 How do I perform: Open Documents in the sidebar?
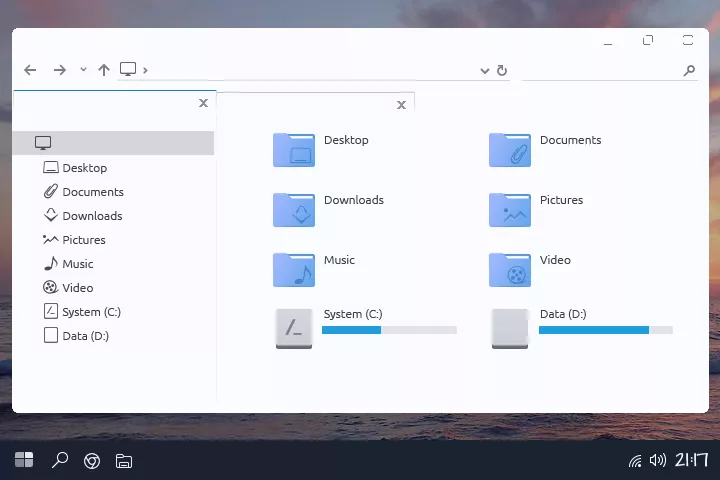coord(84,192)
